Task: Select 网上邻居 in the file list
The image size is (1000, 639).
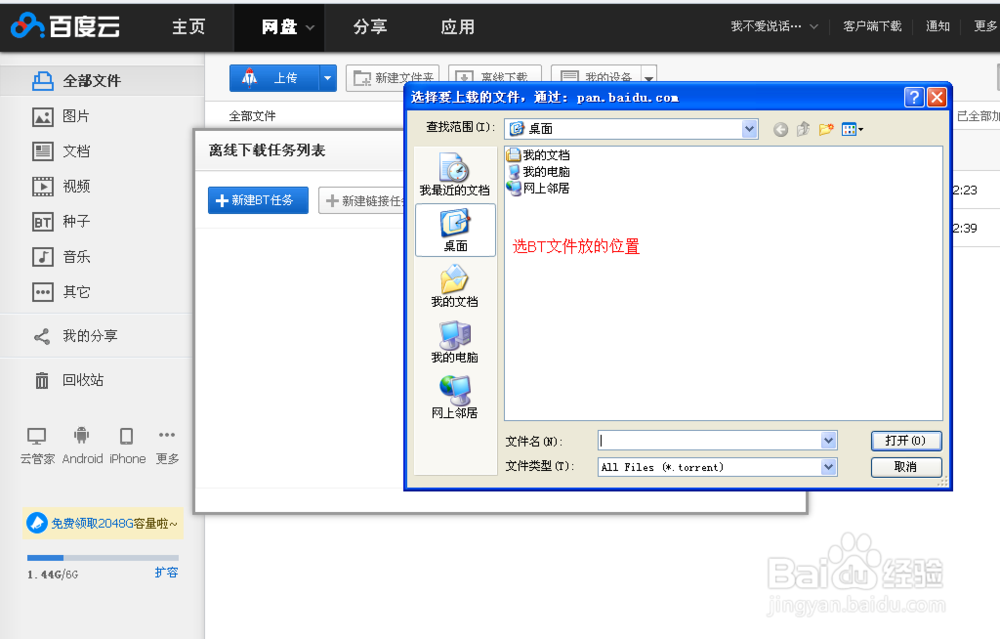Action: point(539,188)
